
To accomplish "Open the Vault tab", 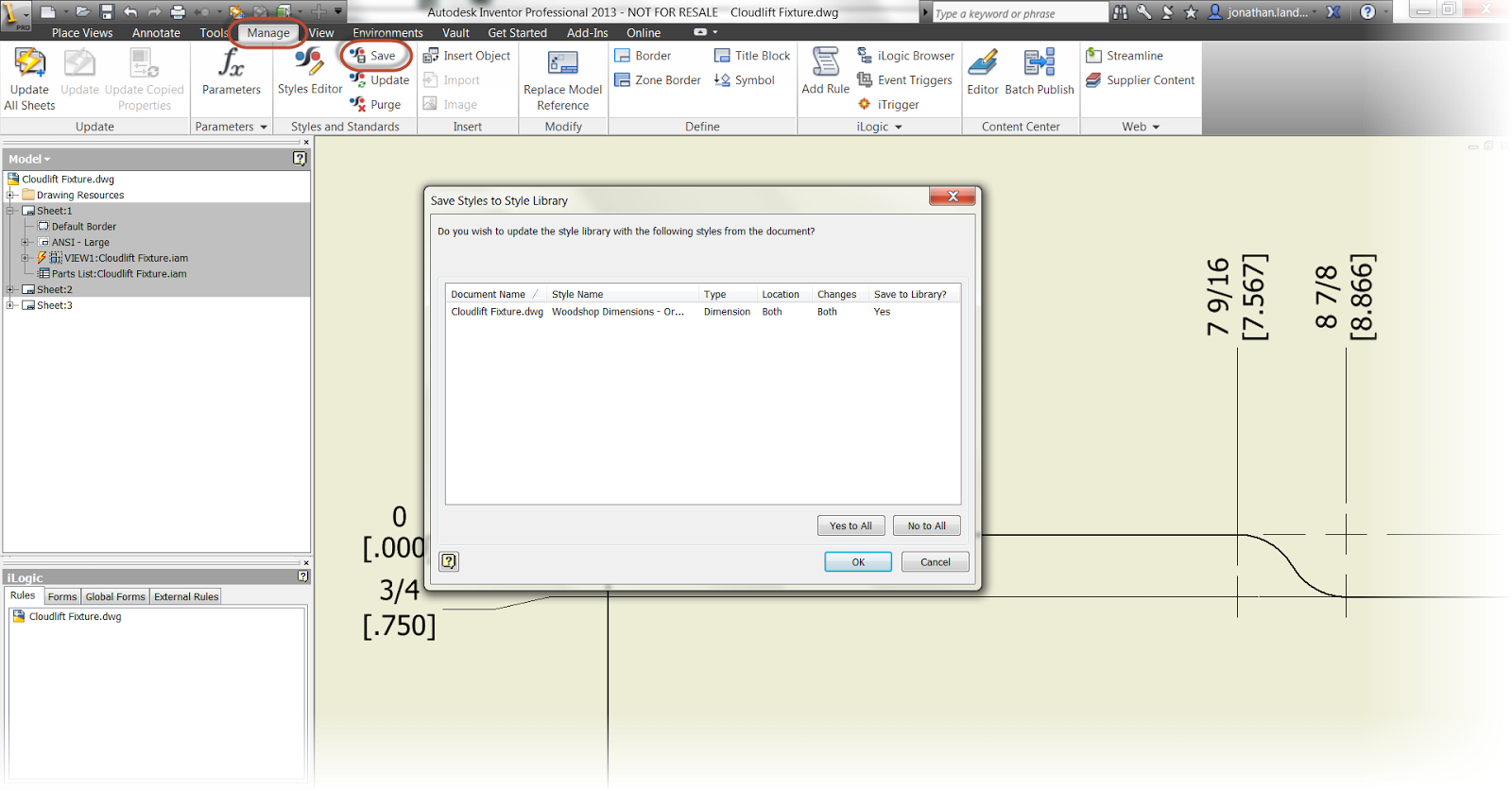I will click(x=455, y=32).
